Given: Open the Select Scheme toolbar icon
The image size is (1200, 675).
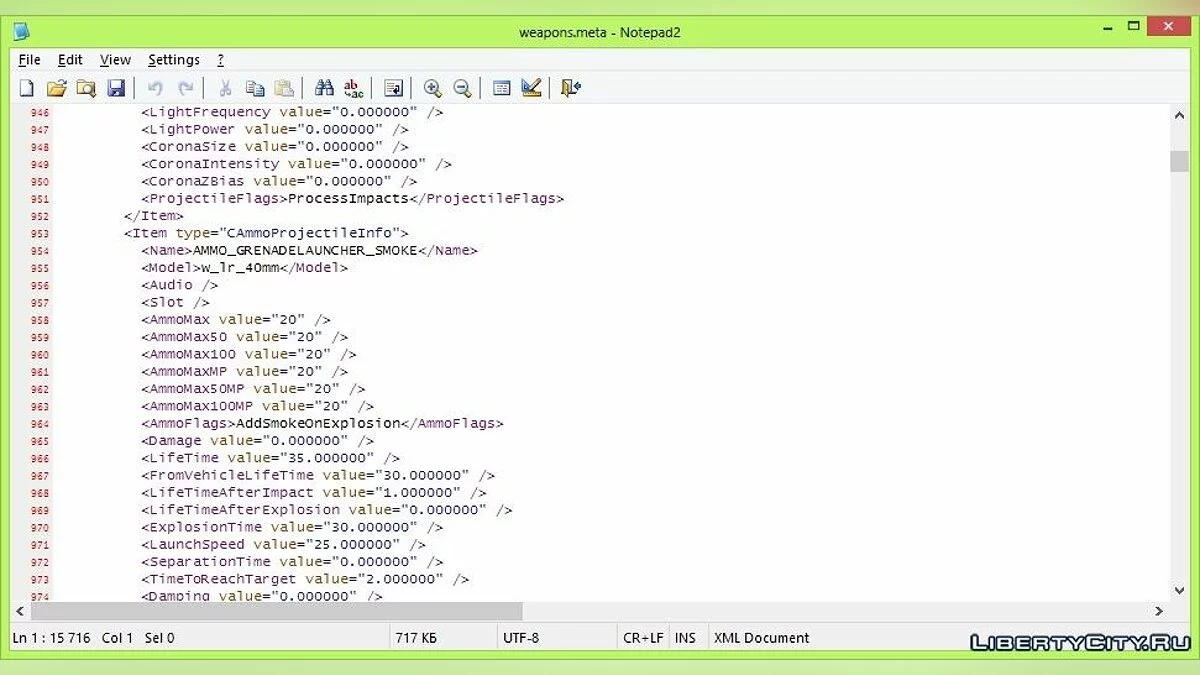Looking at the screenshot, I should pyautogui.click(x=502, y=88).
